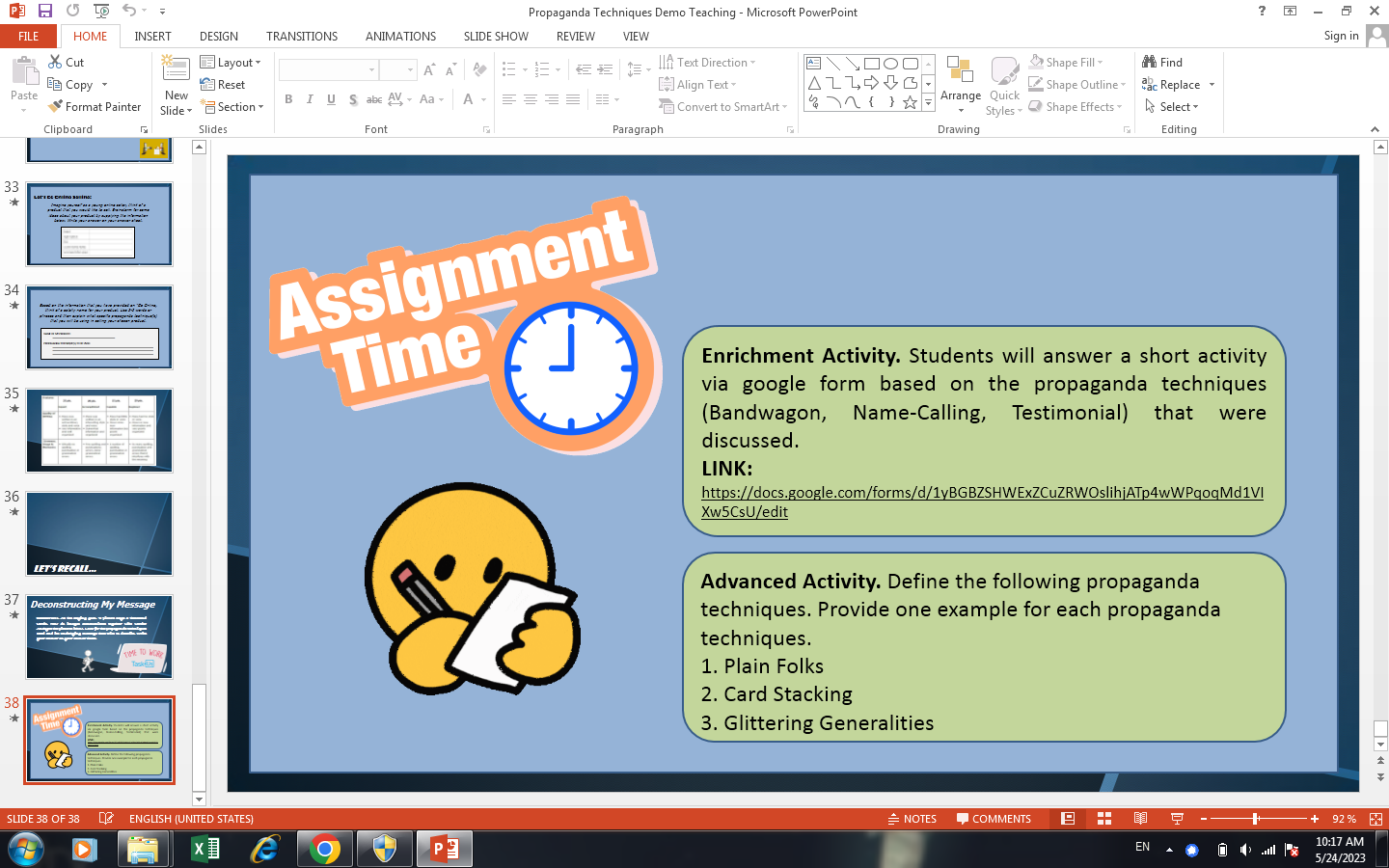Click the Windows Start button

point(24,849)
